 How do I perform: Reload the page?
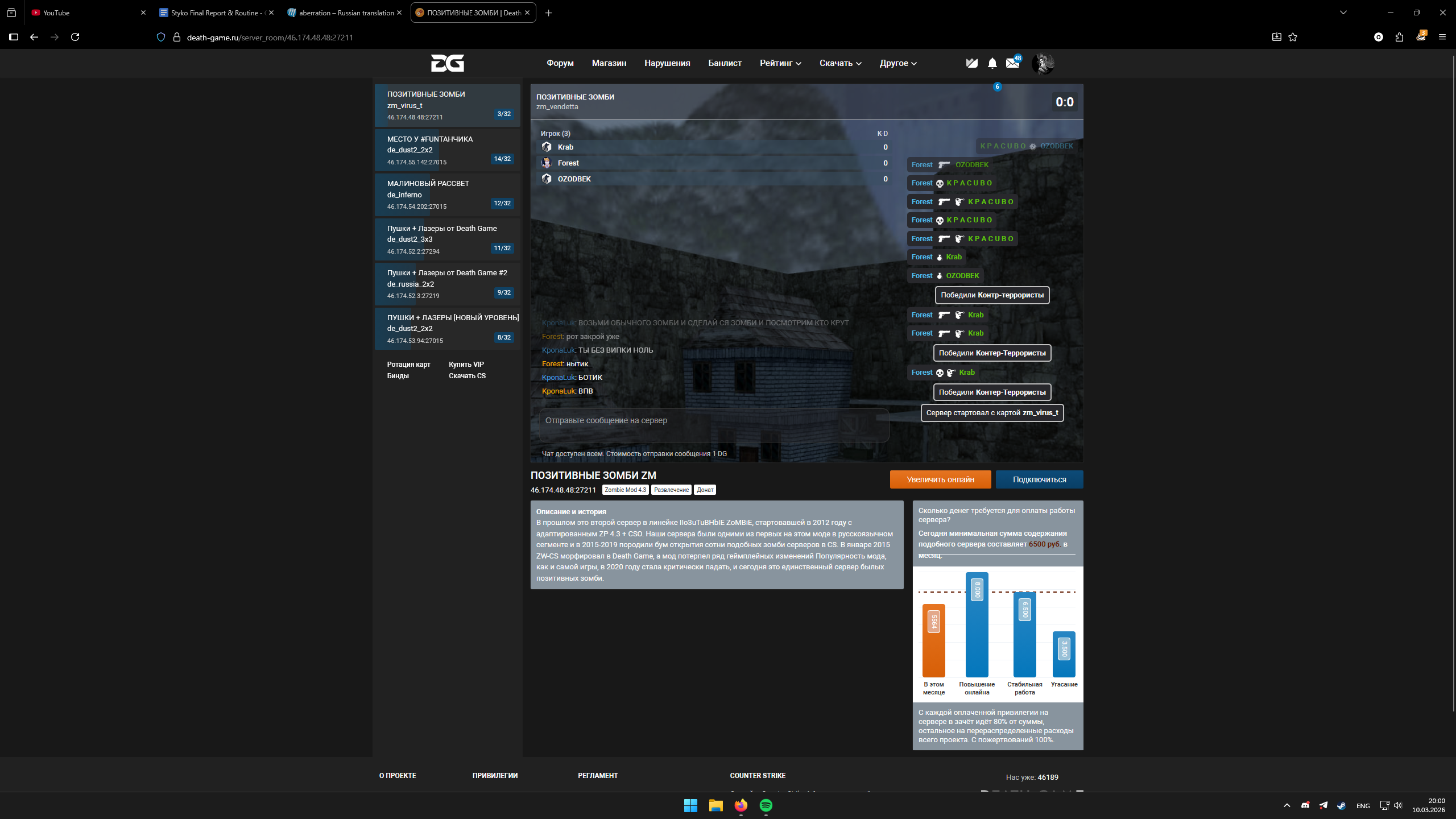tap(75, 37)
